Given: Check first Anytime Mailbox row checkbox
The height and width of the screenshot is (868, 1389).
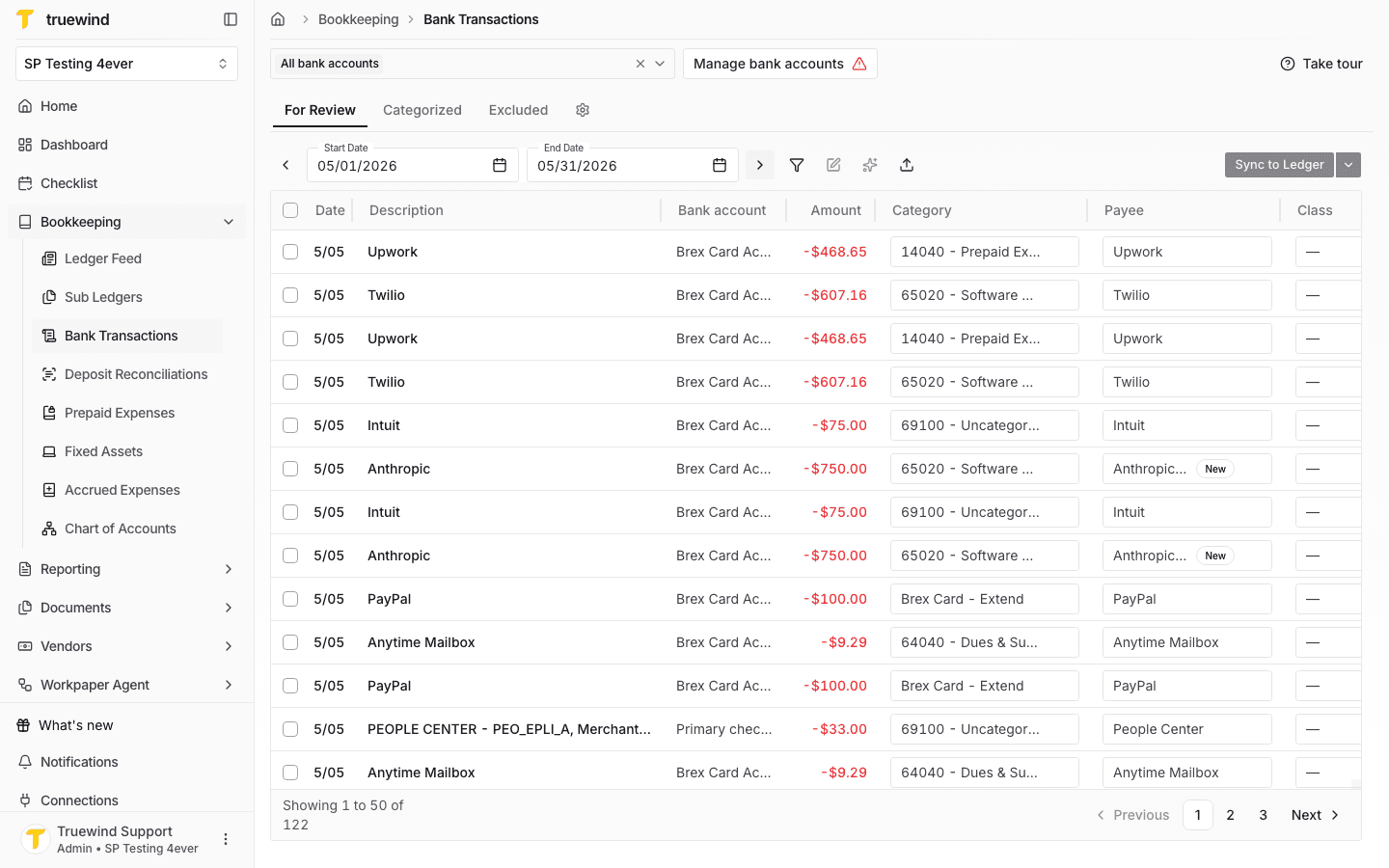Looking at the screenshot, I should (290, 642).
